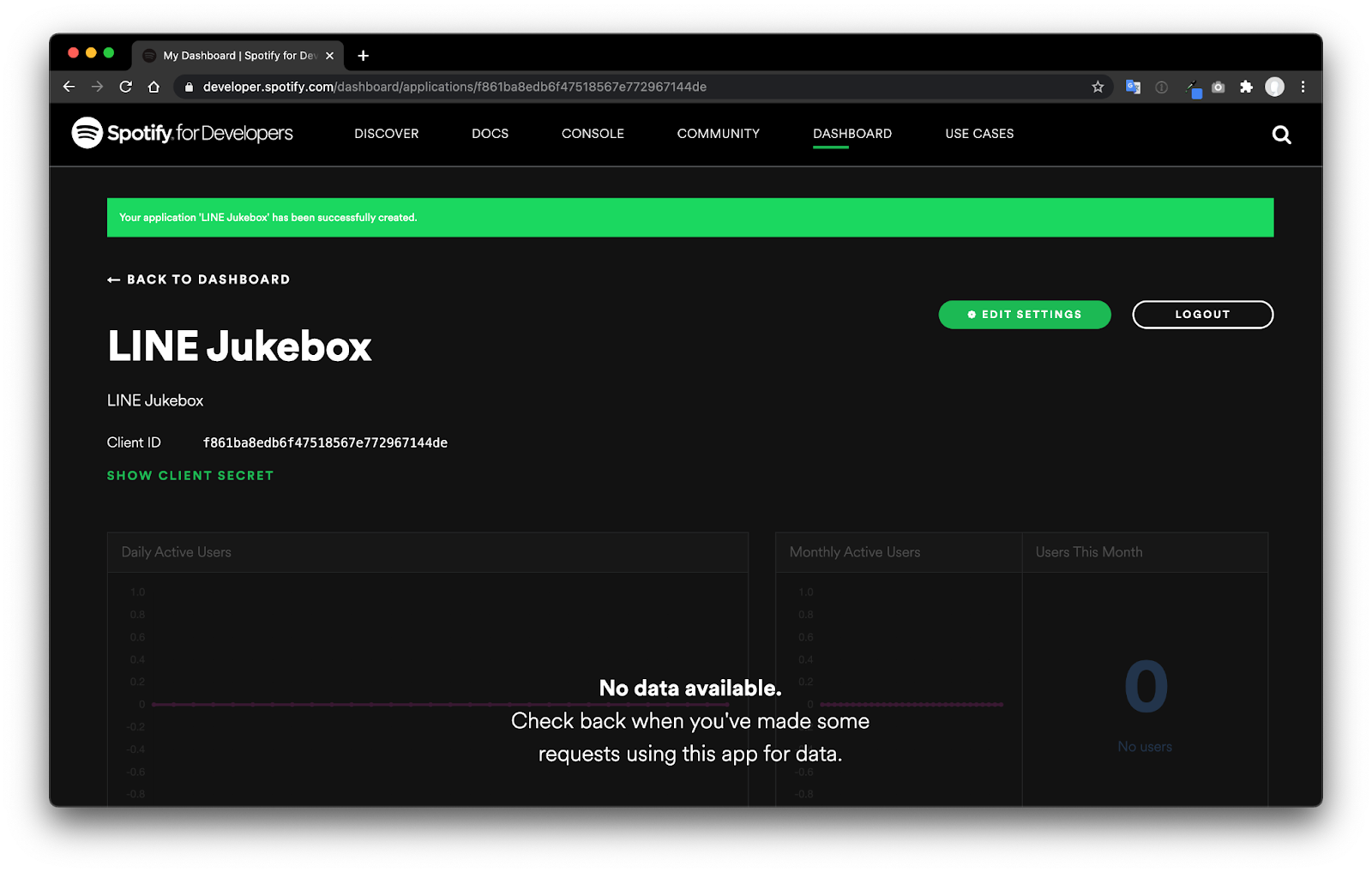Click the Daily Active Users panel title

coord(177,552)
